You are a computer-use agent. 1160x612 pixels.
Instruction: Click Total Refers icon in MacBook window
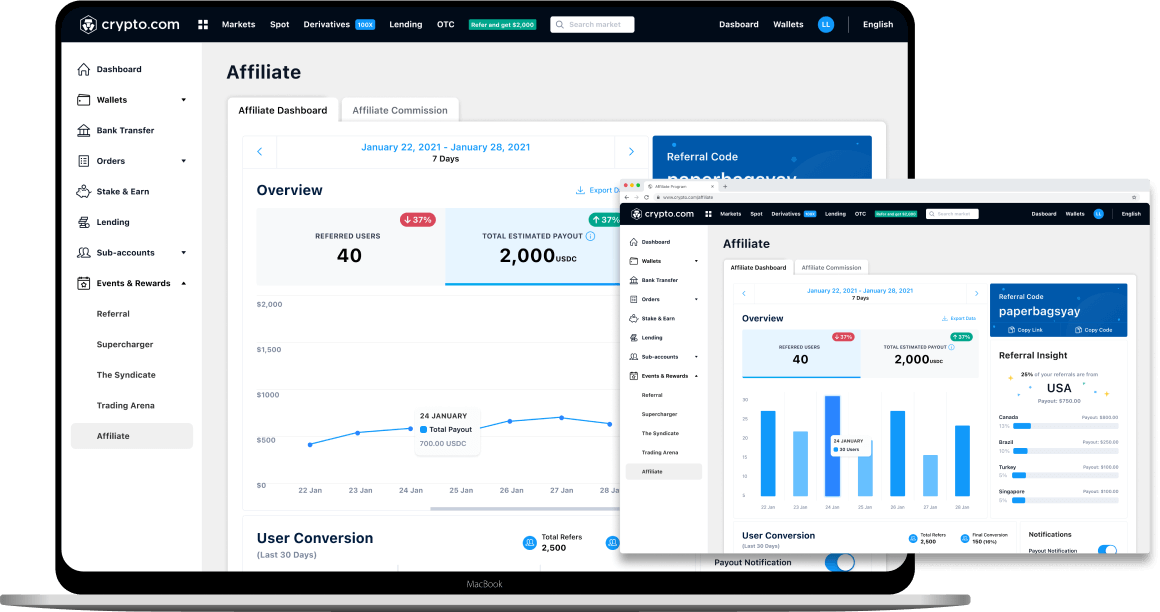click(x=530, y=542)
